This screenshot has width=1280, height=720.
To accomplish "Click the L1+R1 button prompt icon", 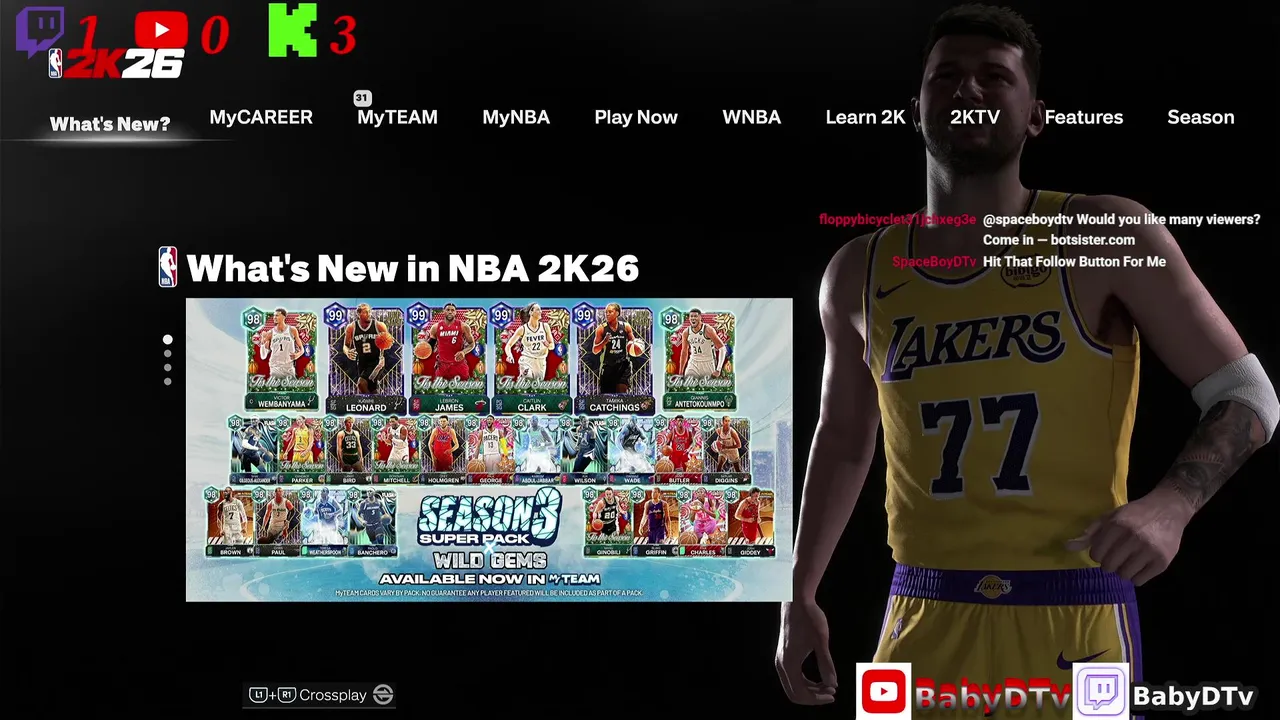I will (272, 695).
